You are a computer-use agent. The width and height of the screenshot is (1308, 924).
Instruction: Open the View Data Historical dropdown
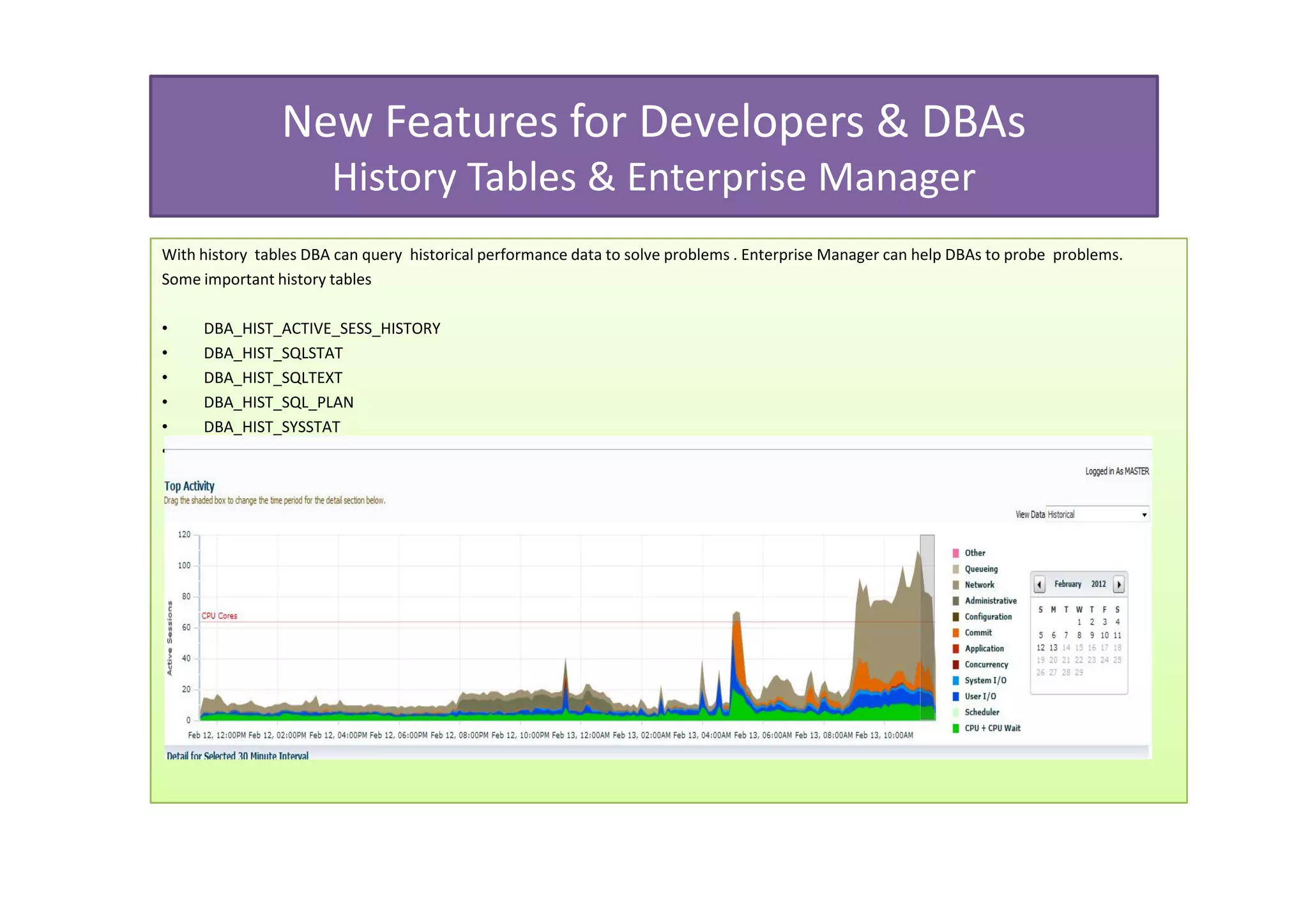1144,515
